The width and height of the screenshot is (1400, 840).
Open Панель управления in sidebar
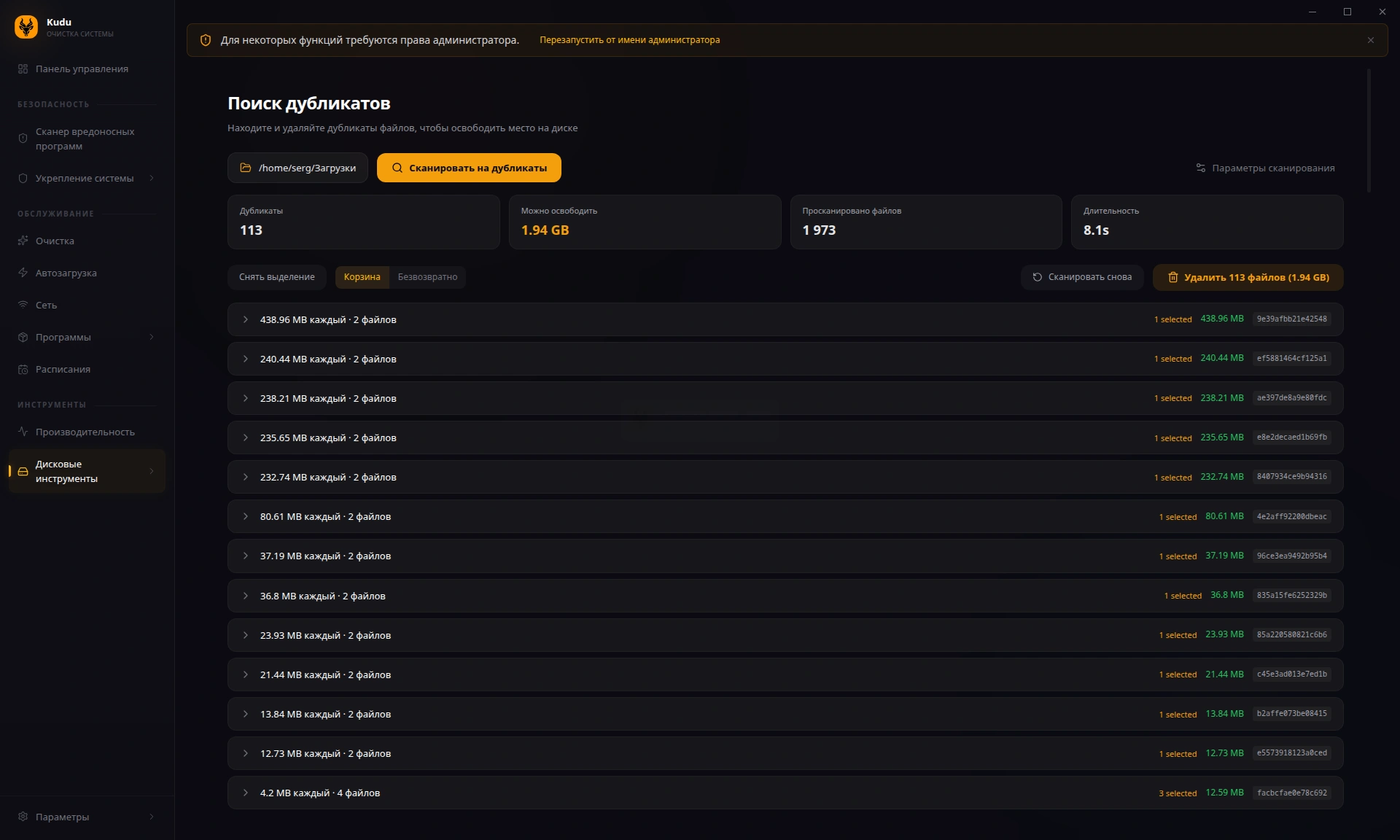coord(82,69)
